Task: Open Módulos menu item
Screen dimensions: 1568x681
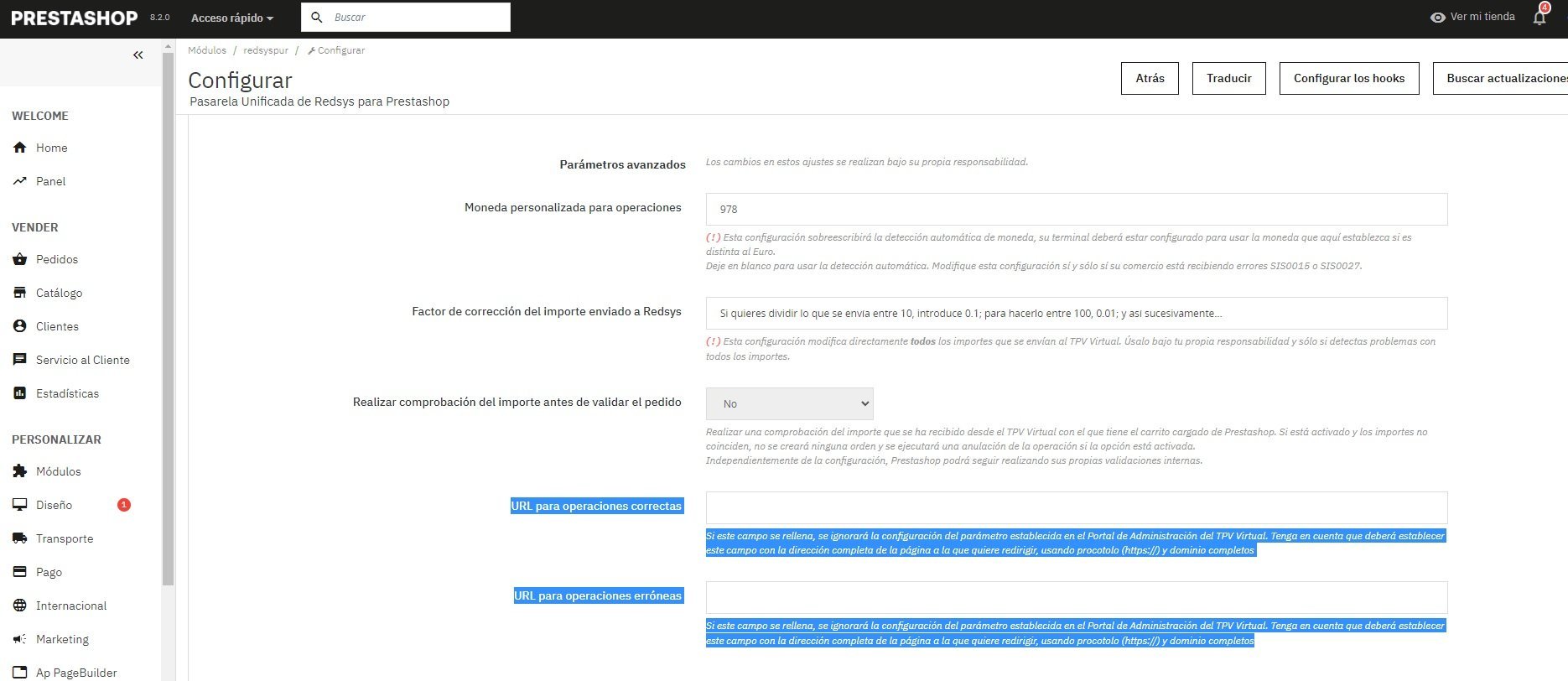Action: 59,471
